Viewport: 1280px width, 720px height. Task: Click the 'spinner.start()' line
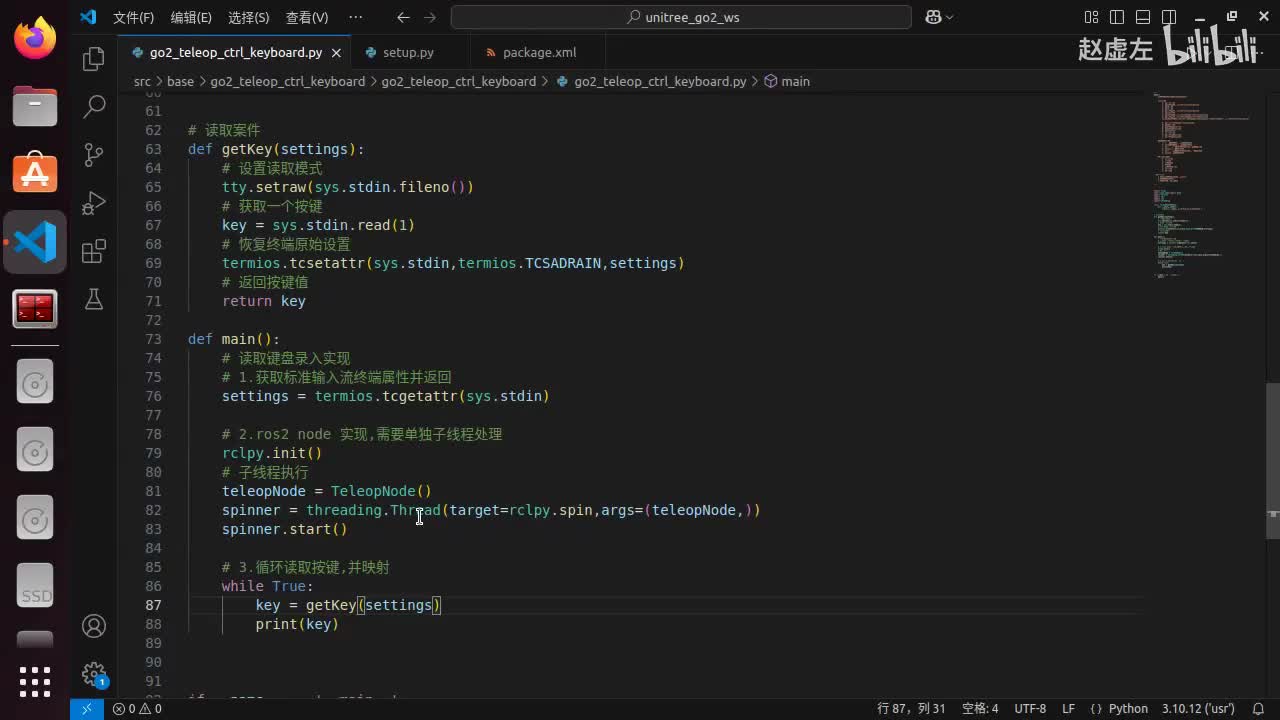tap(285, 529)
